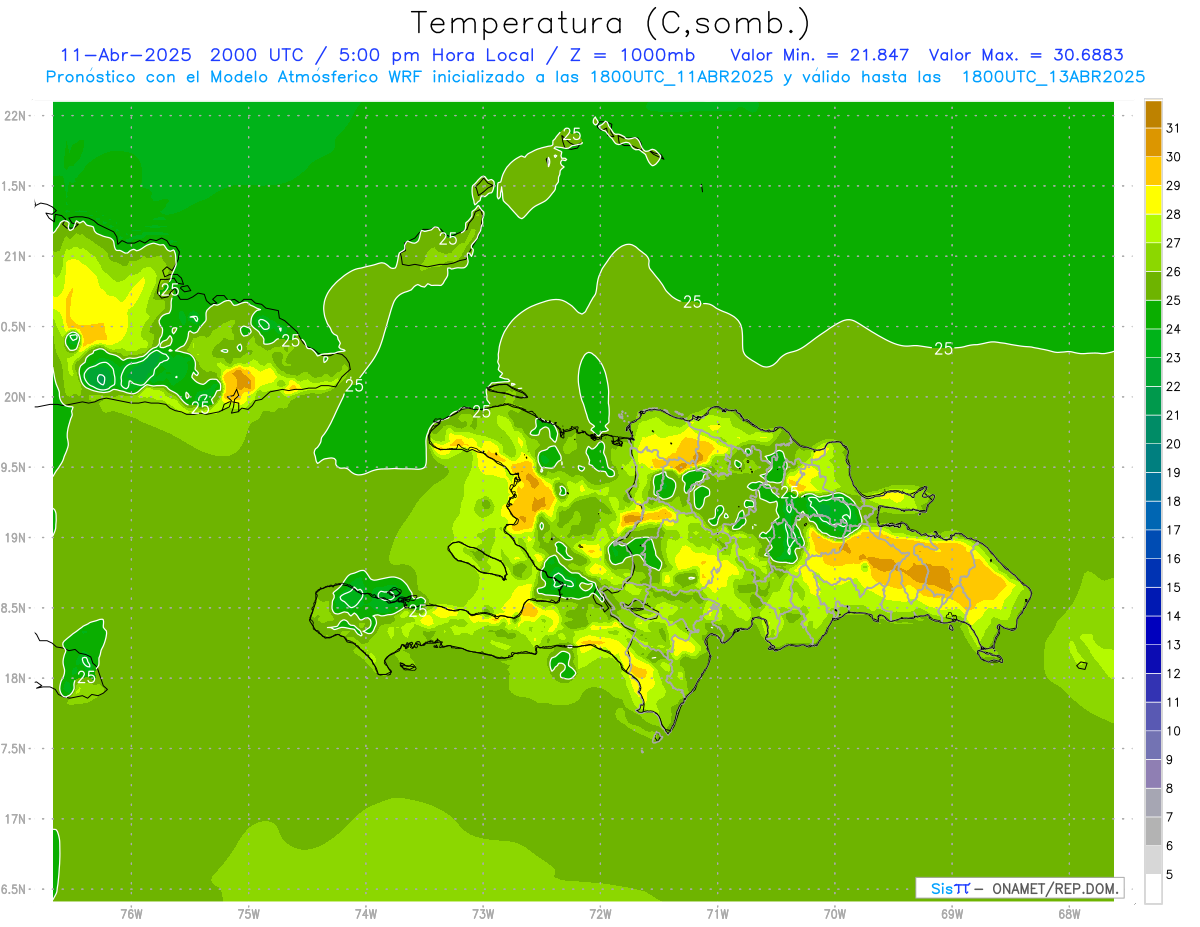The width and height of the screenshot is (1200, 927).
Task: Click Valor Min. = 21.847 text
Action: 820,55
